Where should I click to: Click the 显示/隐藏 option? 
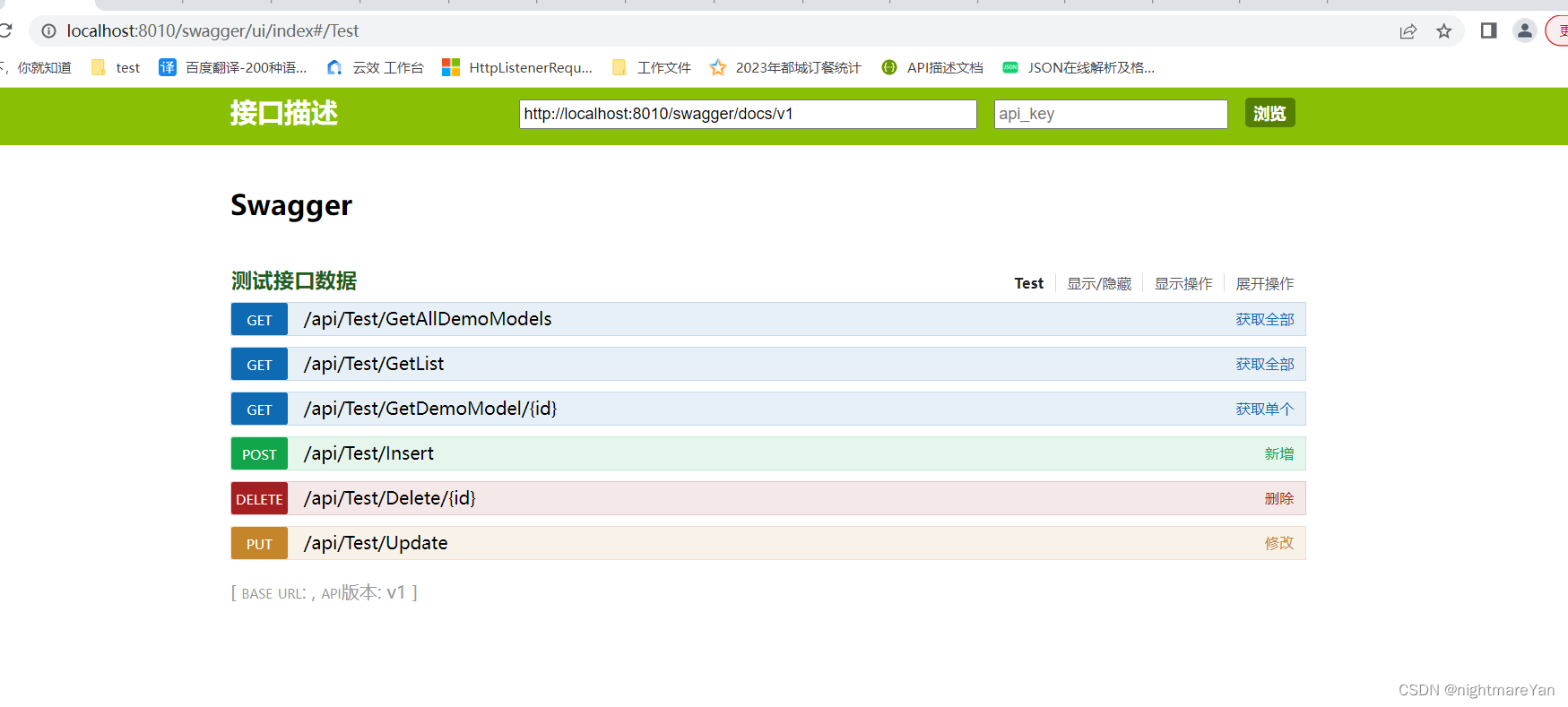pyautogui.click(x=1099, y=284)
